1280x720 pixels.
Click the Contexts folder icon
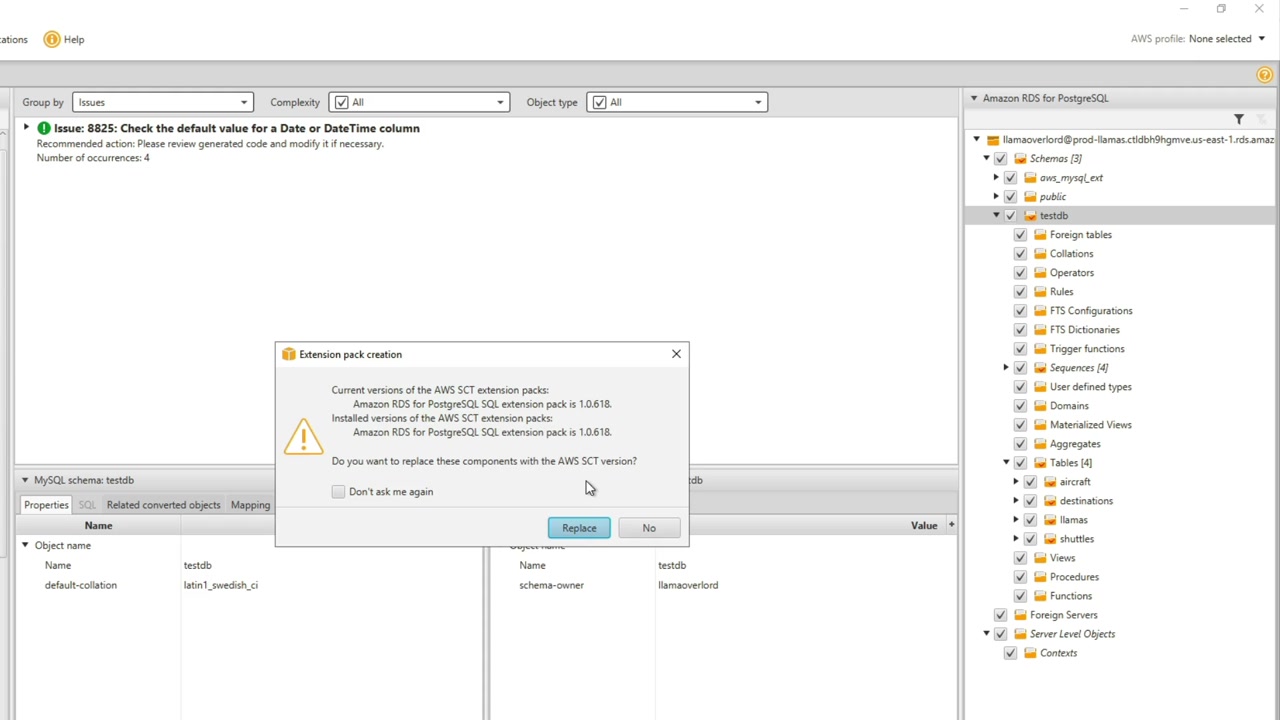(1030, 653)
